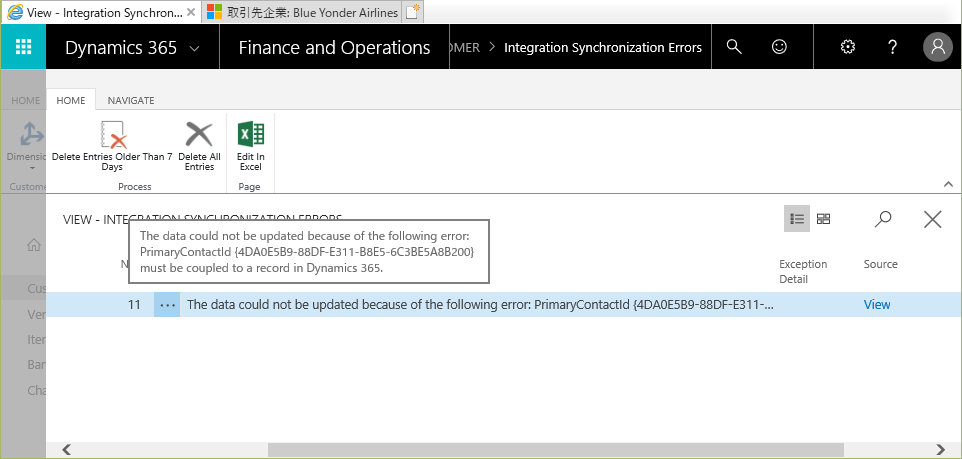Image resolution: width=962 pixels, height=459 pixels.
Task: Click the horizontal scrollbar right arrow
Action: pos(941,450)
